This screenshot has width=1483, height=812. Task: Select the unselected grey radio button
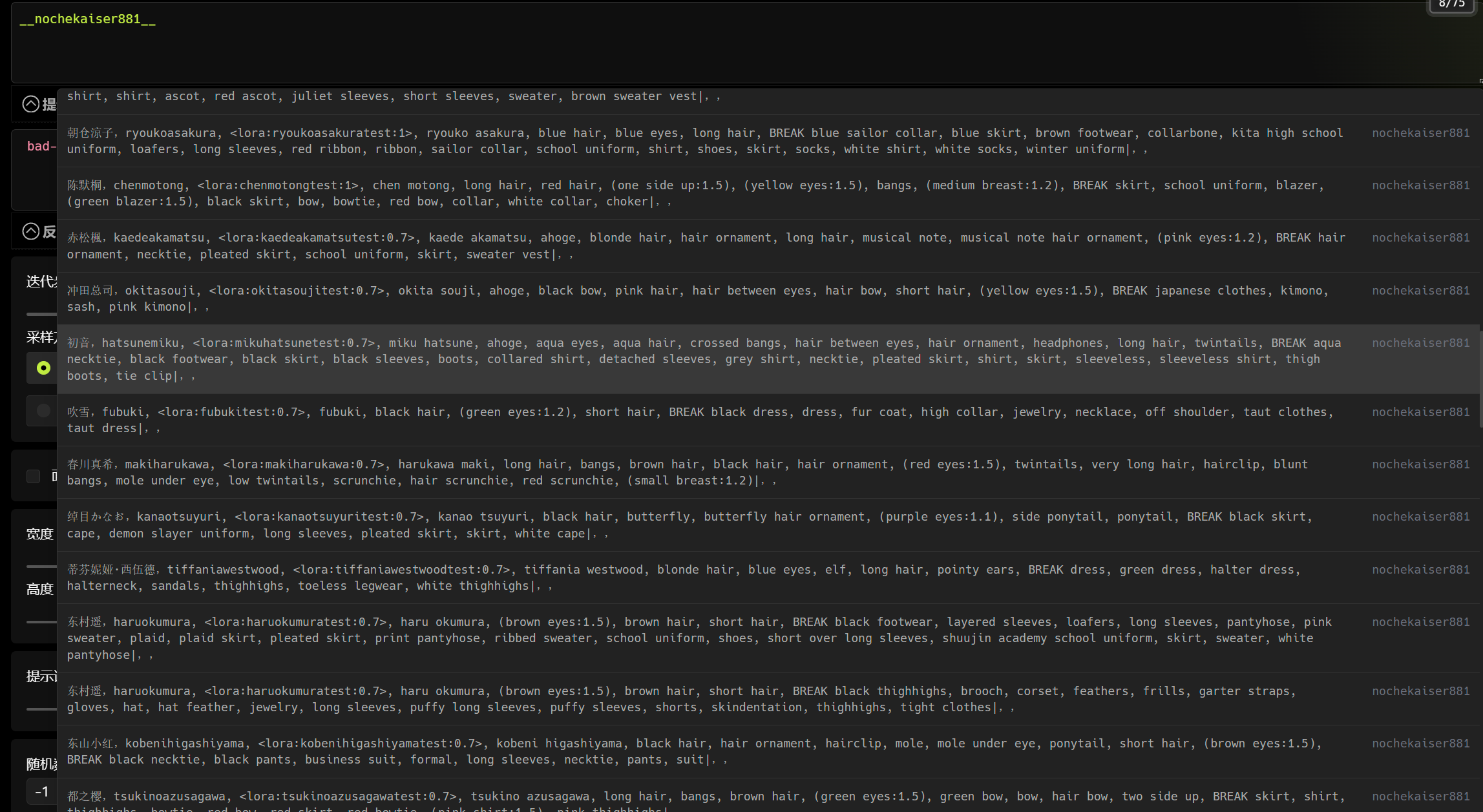coord(43,410)
